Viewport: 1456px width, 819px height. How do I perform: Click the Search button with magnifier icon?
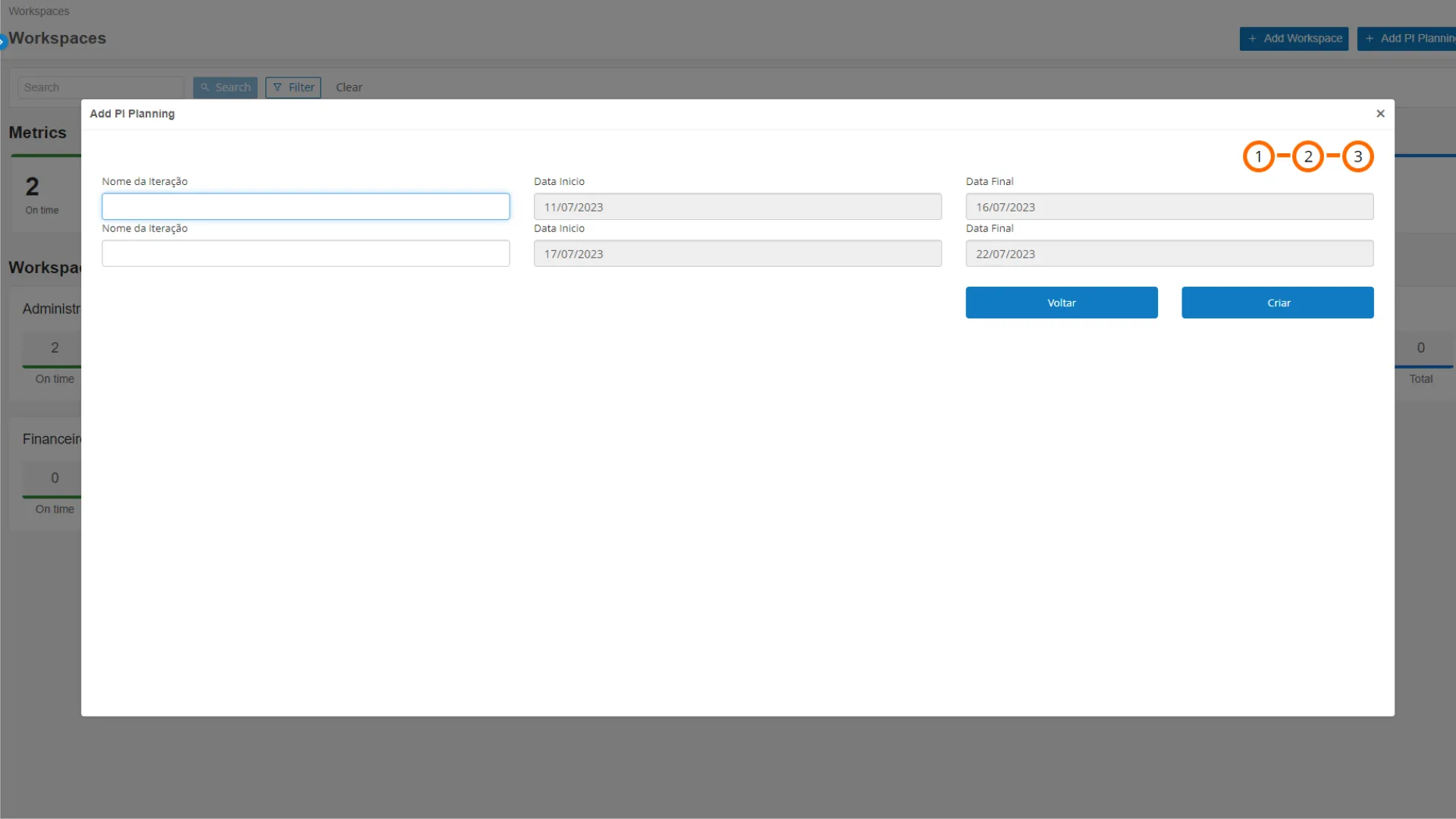[225, 87]
